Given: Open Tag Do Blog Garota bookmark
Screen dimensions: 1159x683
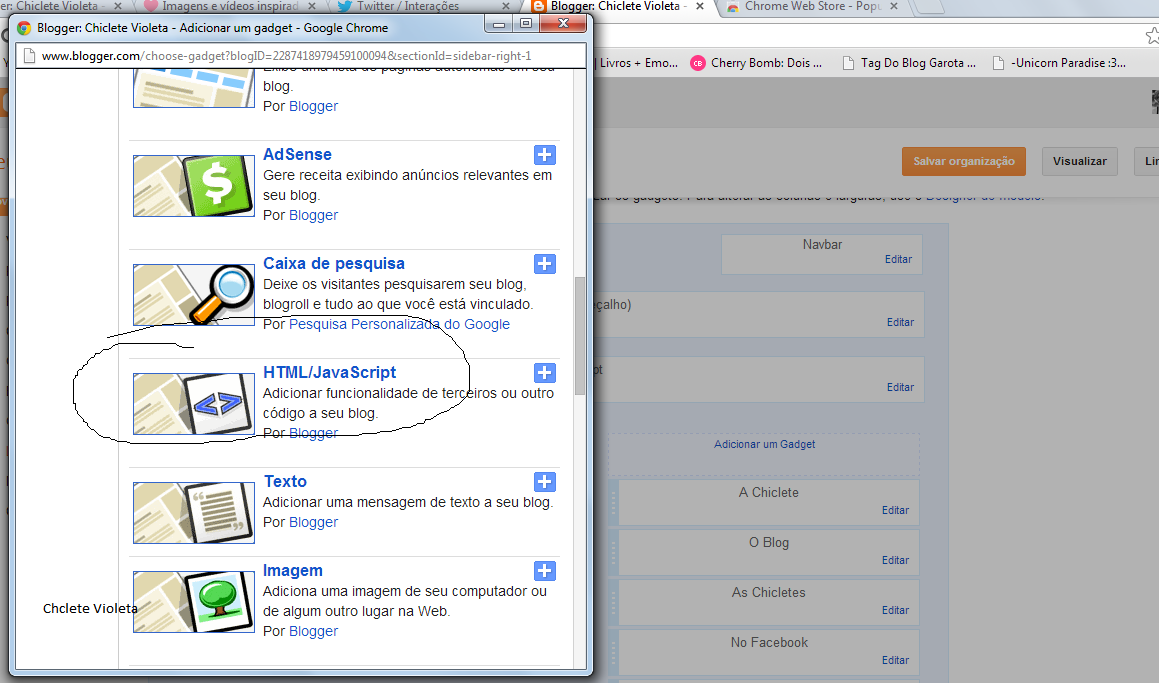Looking at the screenshot, I should pyautogui.click(x=909, y=64).
